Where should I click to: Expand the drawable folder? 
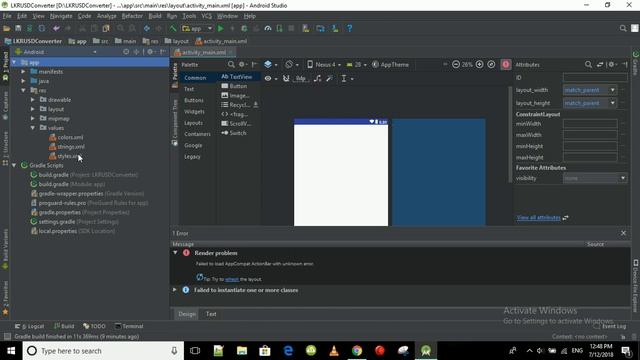click(x=33, y=100)
